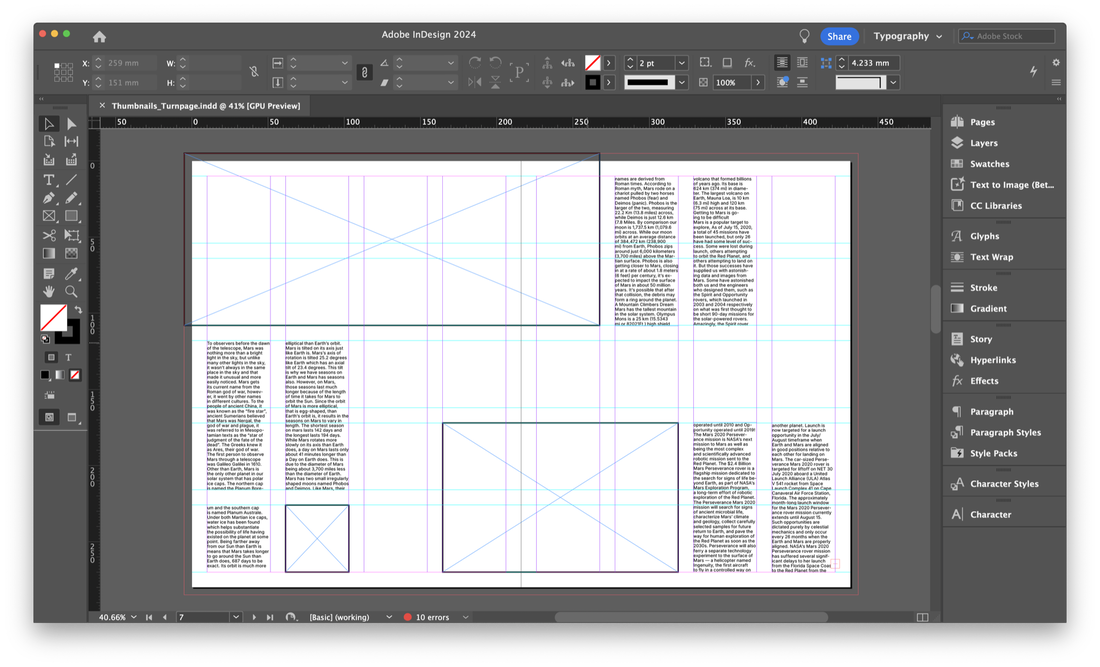Open the Text Wrap panel
This screenshot has height=667, width=1100.
click(991, 257)
